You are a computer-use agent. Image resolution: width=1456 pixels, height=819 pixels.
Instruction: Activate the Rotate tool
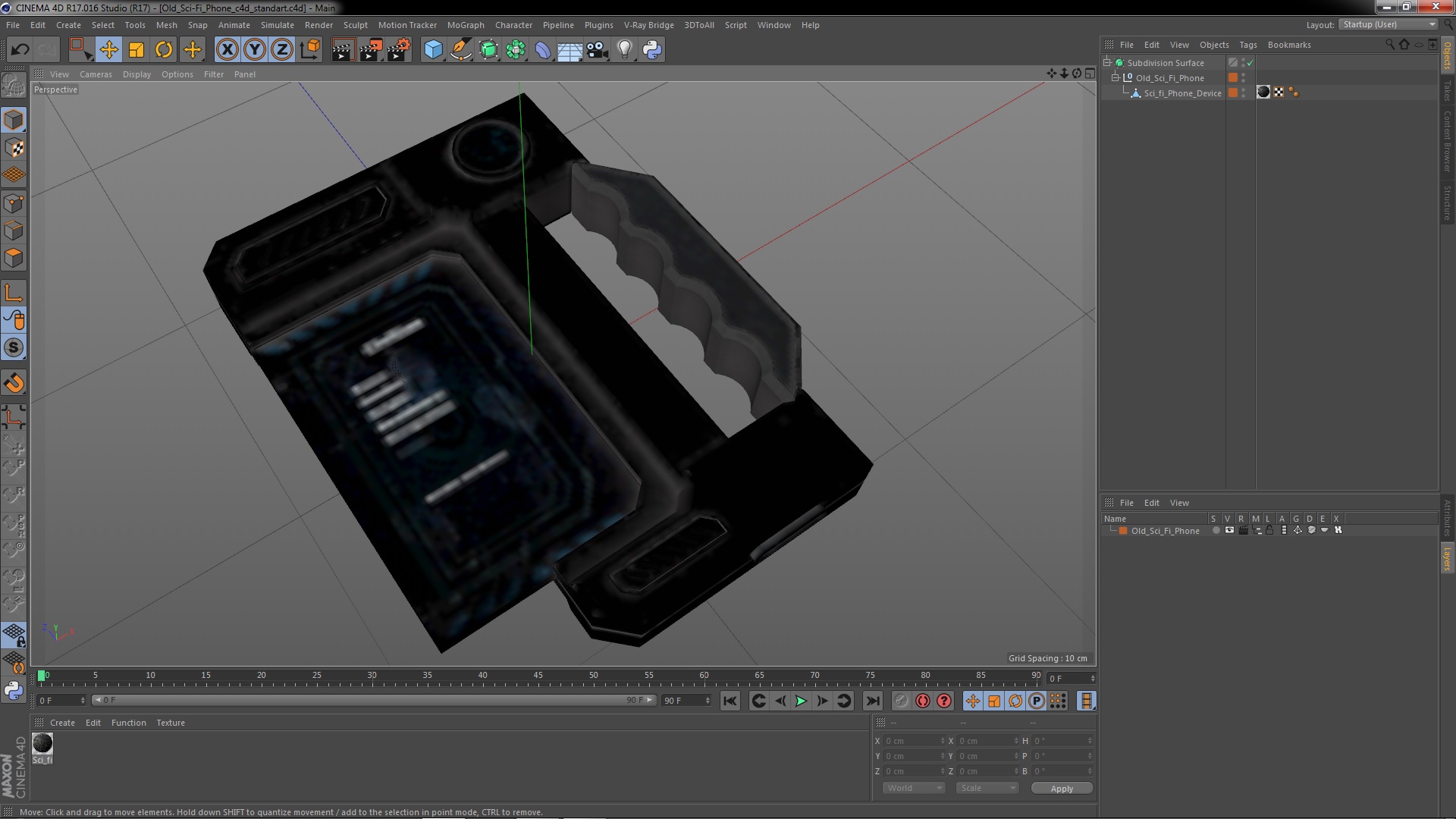(164, 50)
